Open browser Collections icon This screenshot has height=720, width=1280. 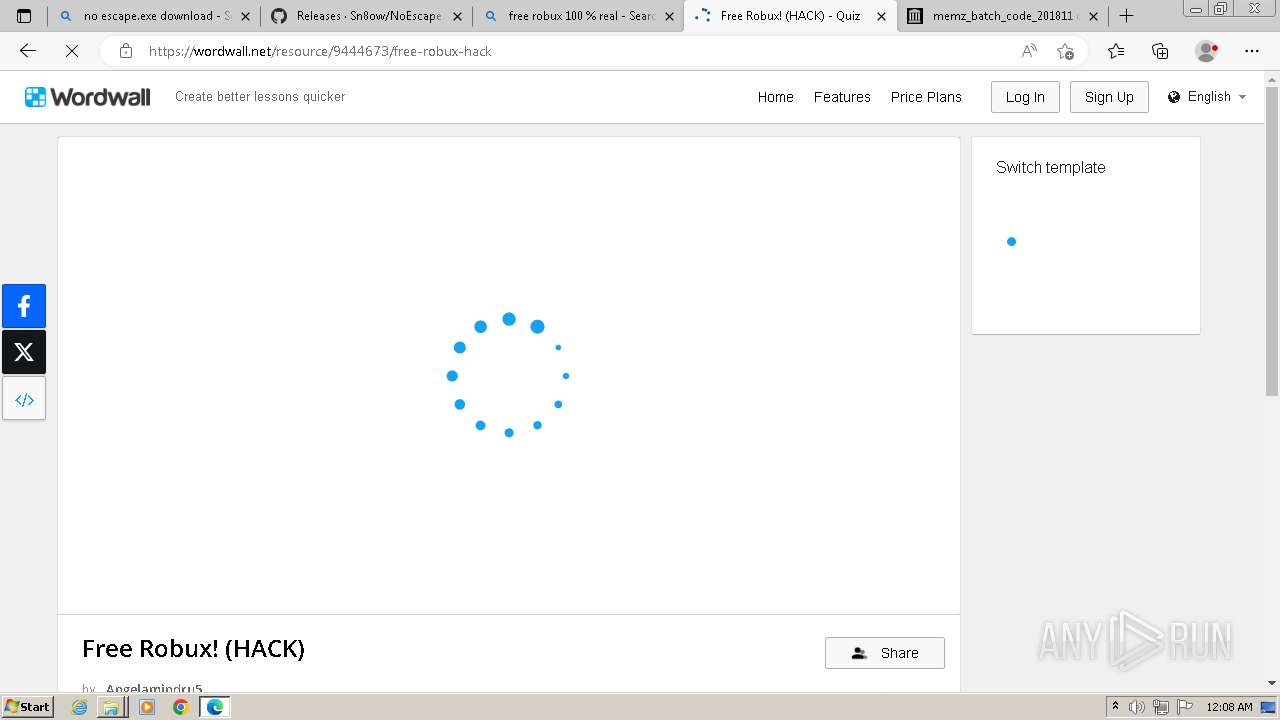click(x=1160, y=51)
